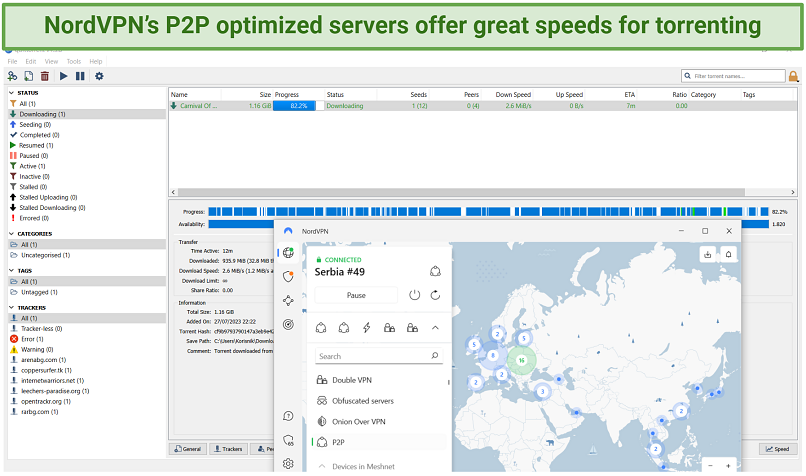The width and height of the screenshot is (806, 476).
Task: Click the shield icon with 65 badge
Action: (288, 440)
